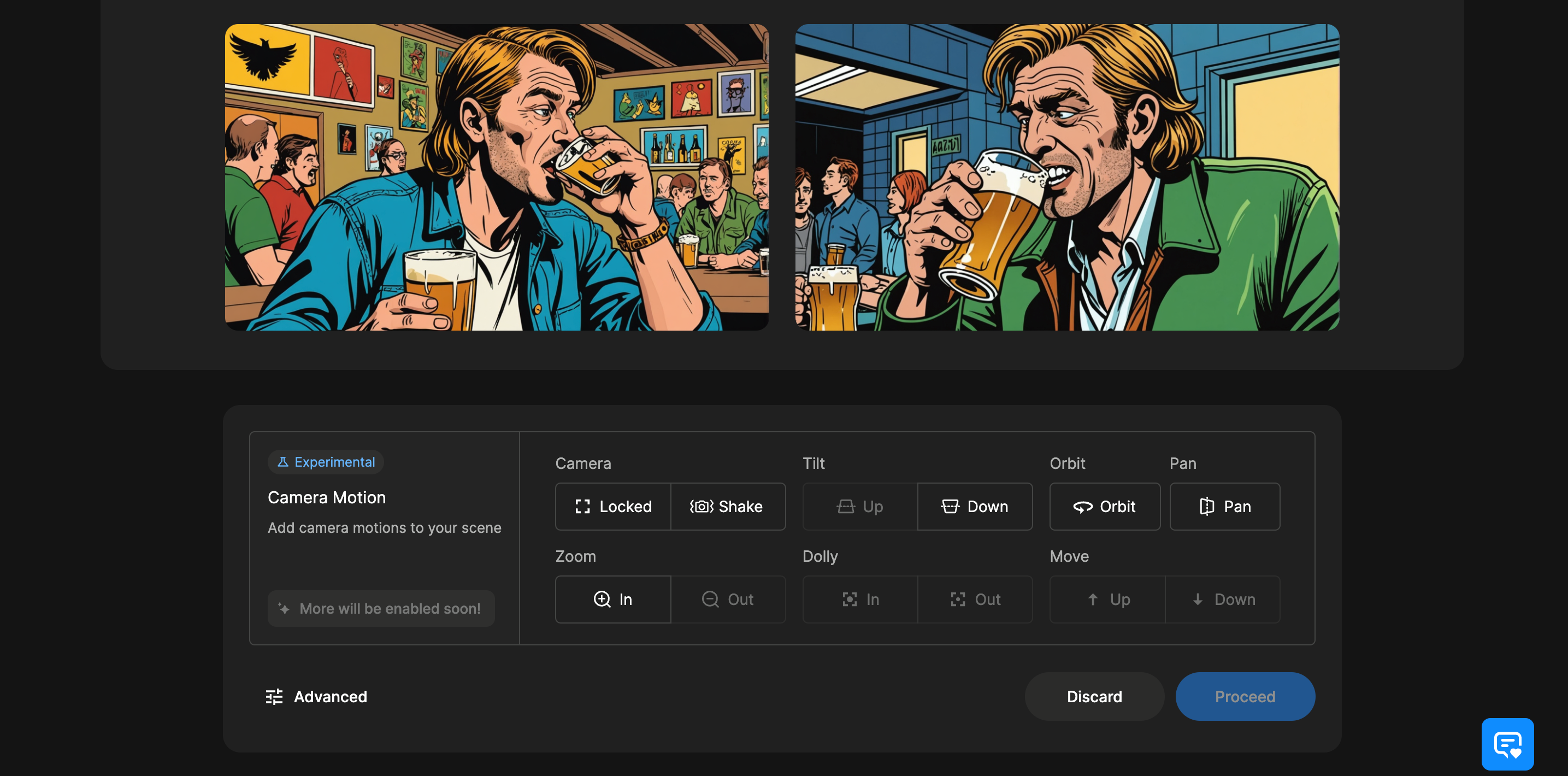Enable camera Shake motion

point(727,507)
